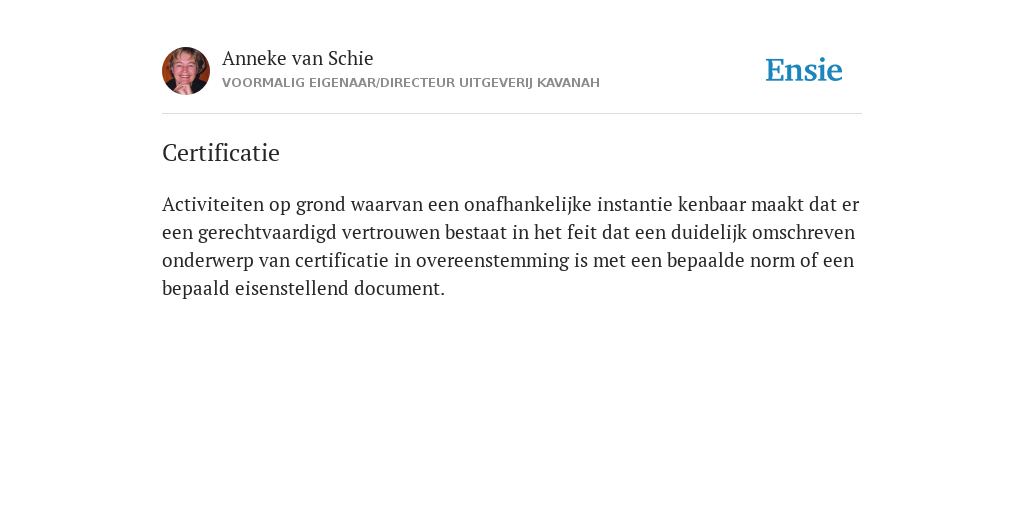Open the Ensie logo link
The height and width of the screenshot is (512, 1024).
(804, 70)
